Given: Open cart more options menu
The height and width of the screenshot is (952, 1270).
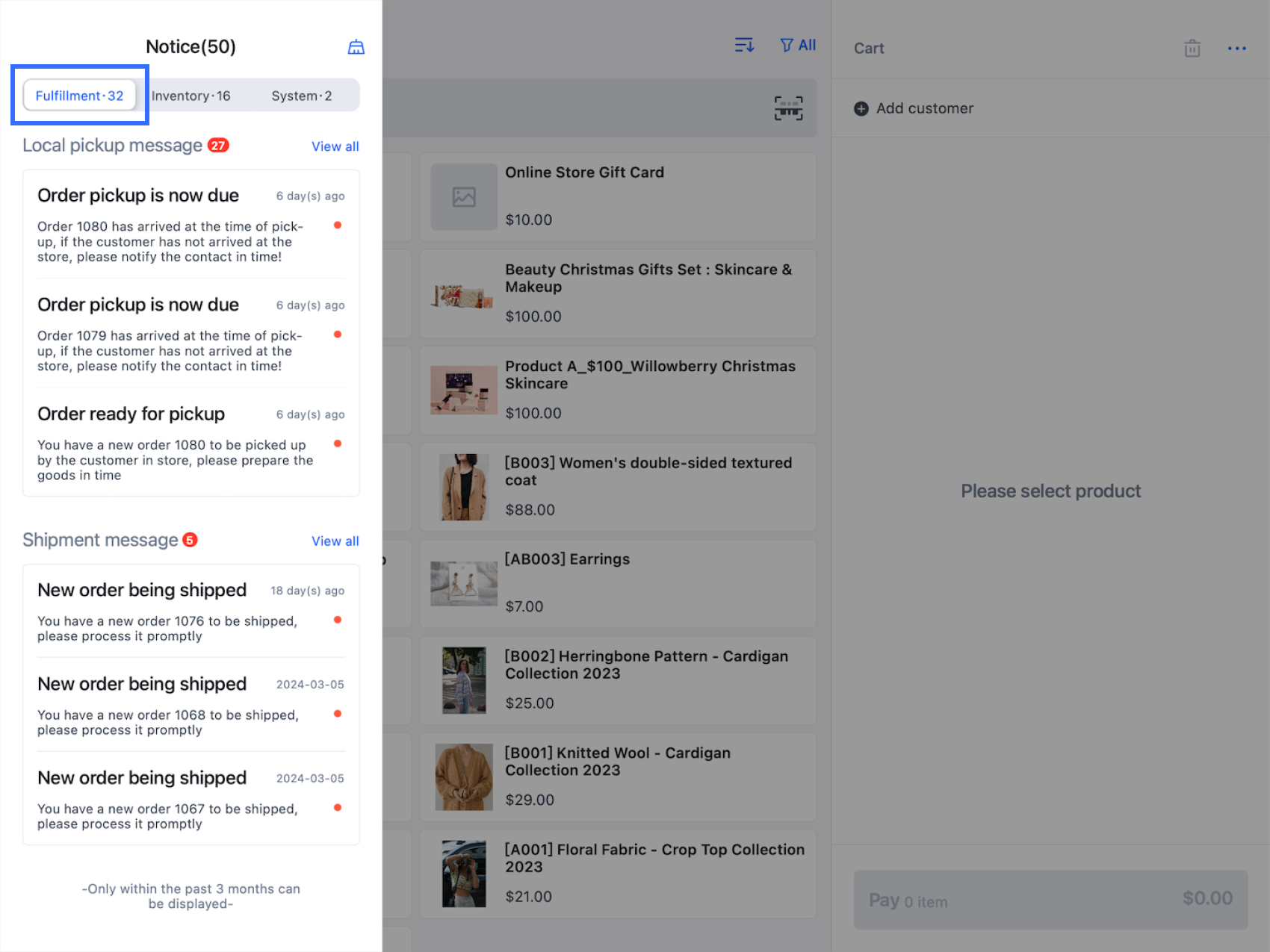Looking at the screenshot, I should pyautogui.click(x=1237, y=49).
